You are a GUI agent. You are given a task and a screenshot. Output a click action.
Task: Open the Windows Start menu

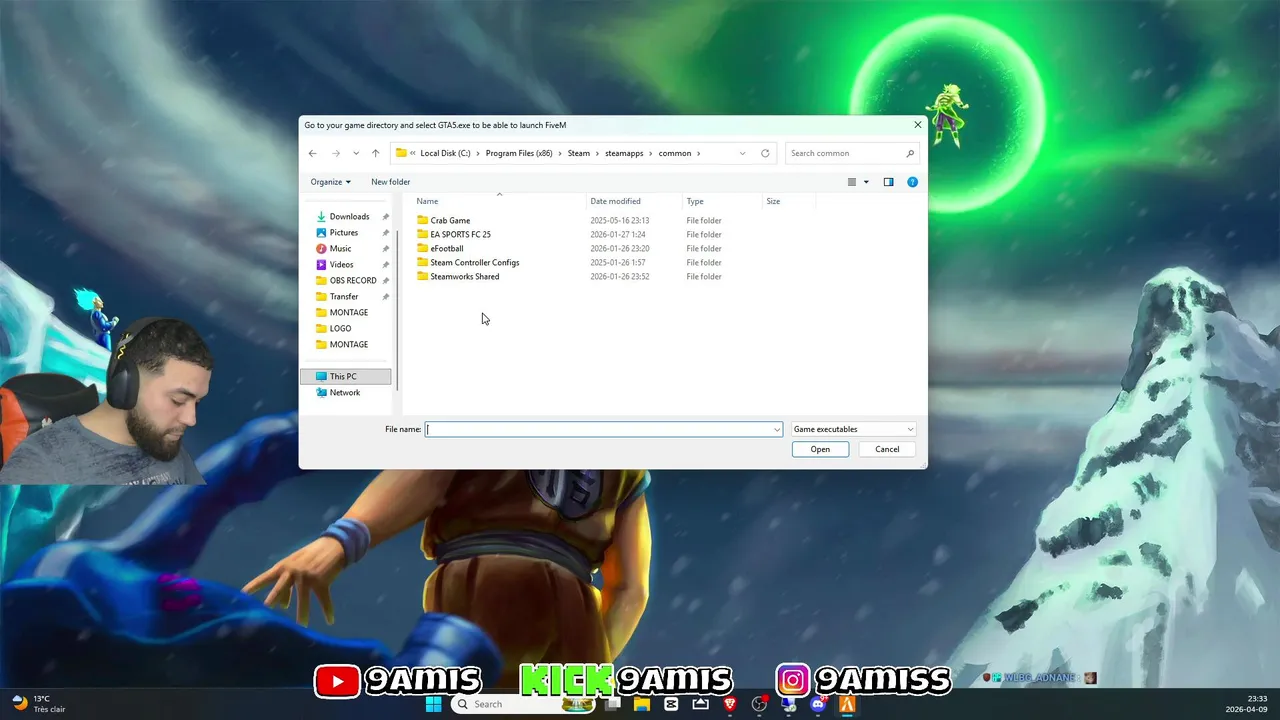tap(433, 704)
